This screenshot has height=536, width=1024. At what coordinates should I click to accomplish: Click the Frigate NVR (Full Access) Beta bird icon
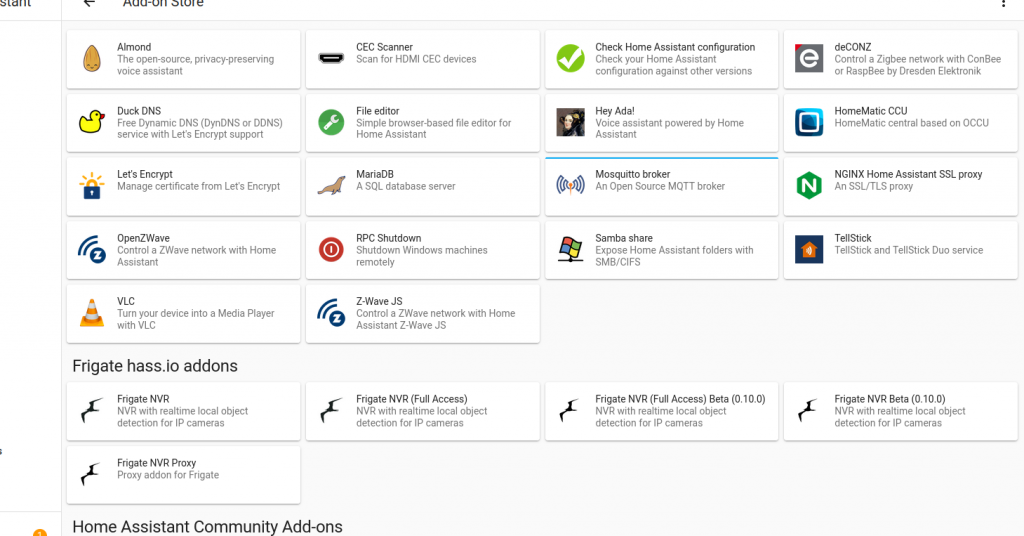pos(570,411)
